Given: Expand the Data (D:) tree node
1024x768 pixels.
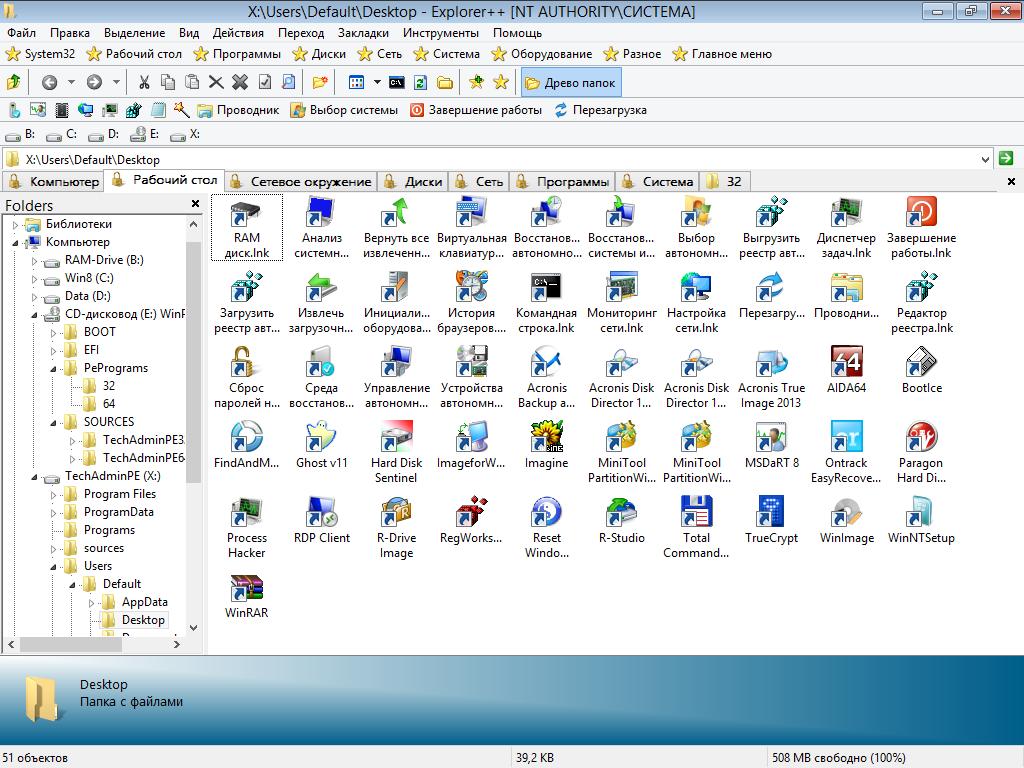Looking at the screenshot, I should (35, 296).
